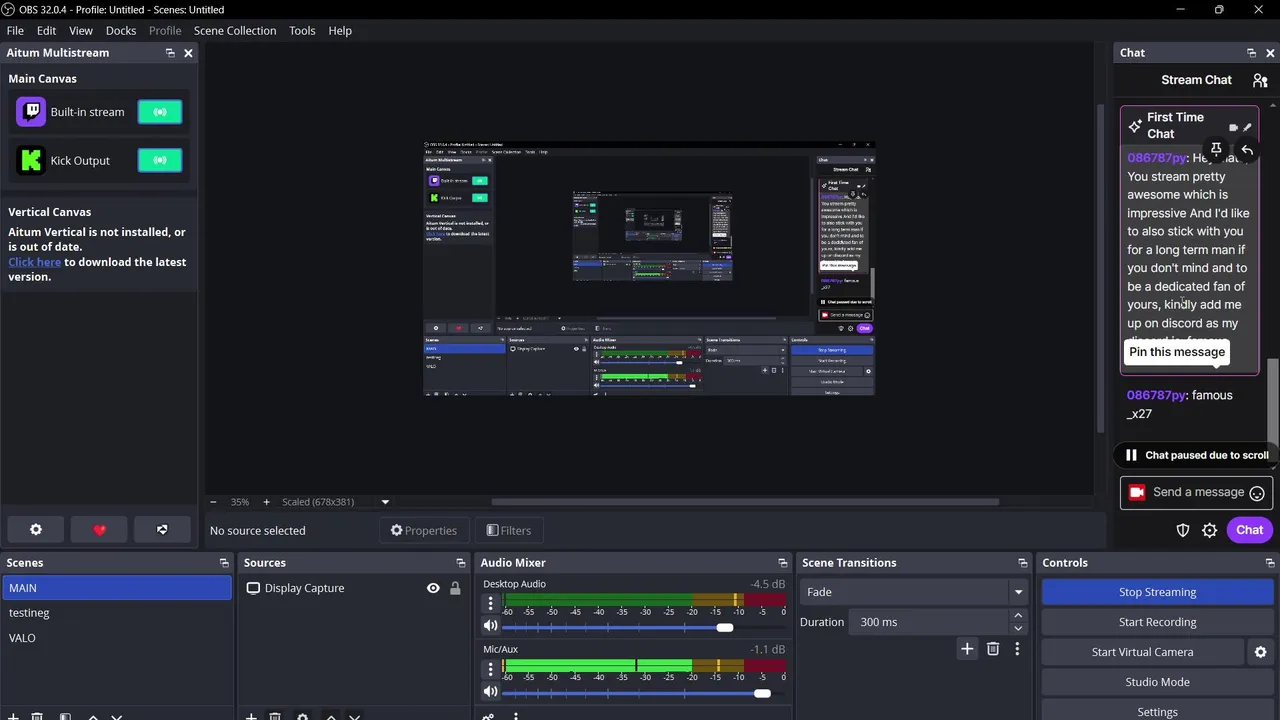
Task: Open the Tools menu
Action: pos(302,31)
